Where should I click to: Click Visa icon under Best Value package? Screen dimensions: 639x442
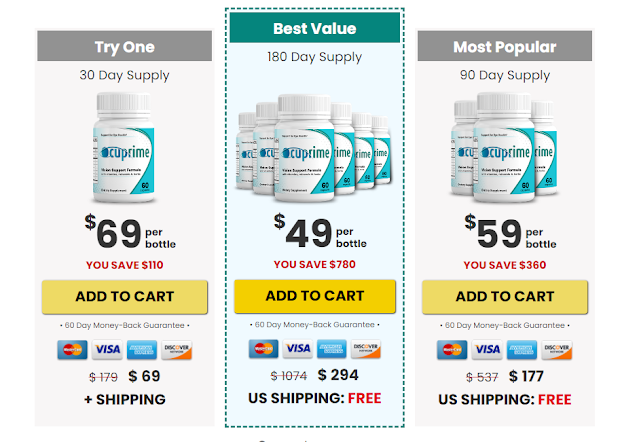[297, 349]
